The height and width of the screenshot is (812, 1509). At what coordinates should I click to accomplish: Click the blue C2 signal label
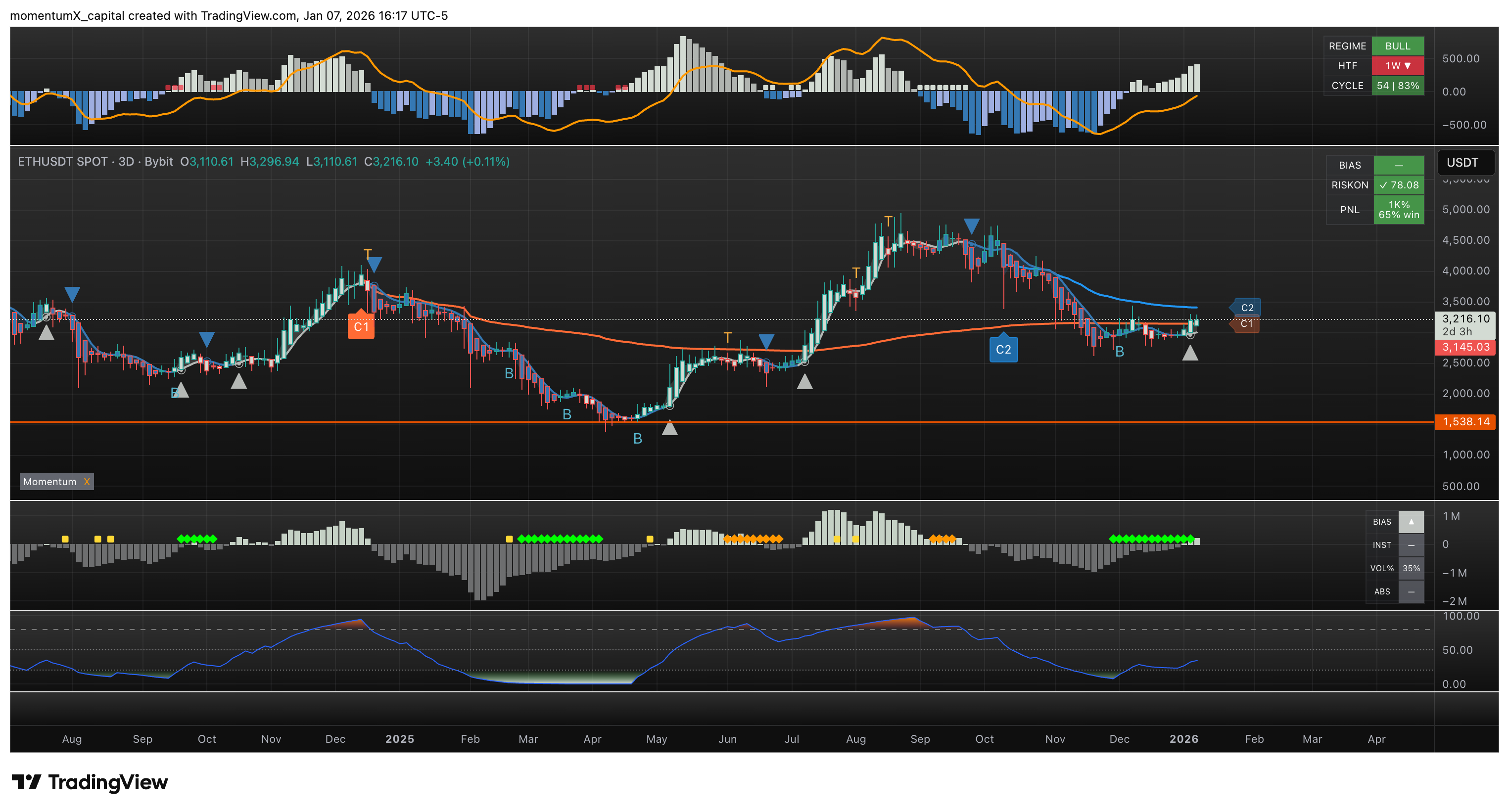[x=1003, y=350]
